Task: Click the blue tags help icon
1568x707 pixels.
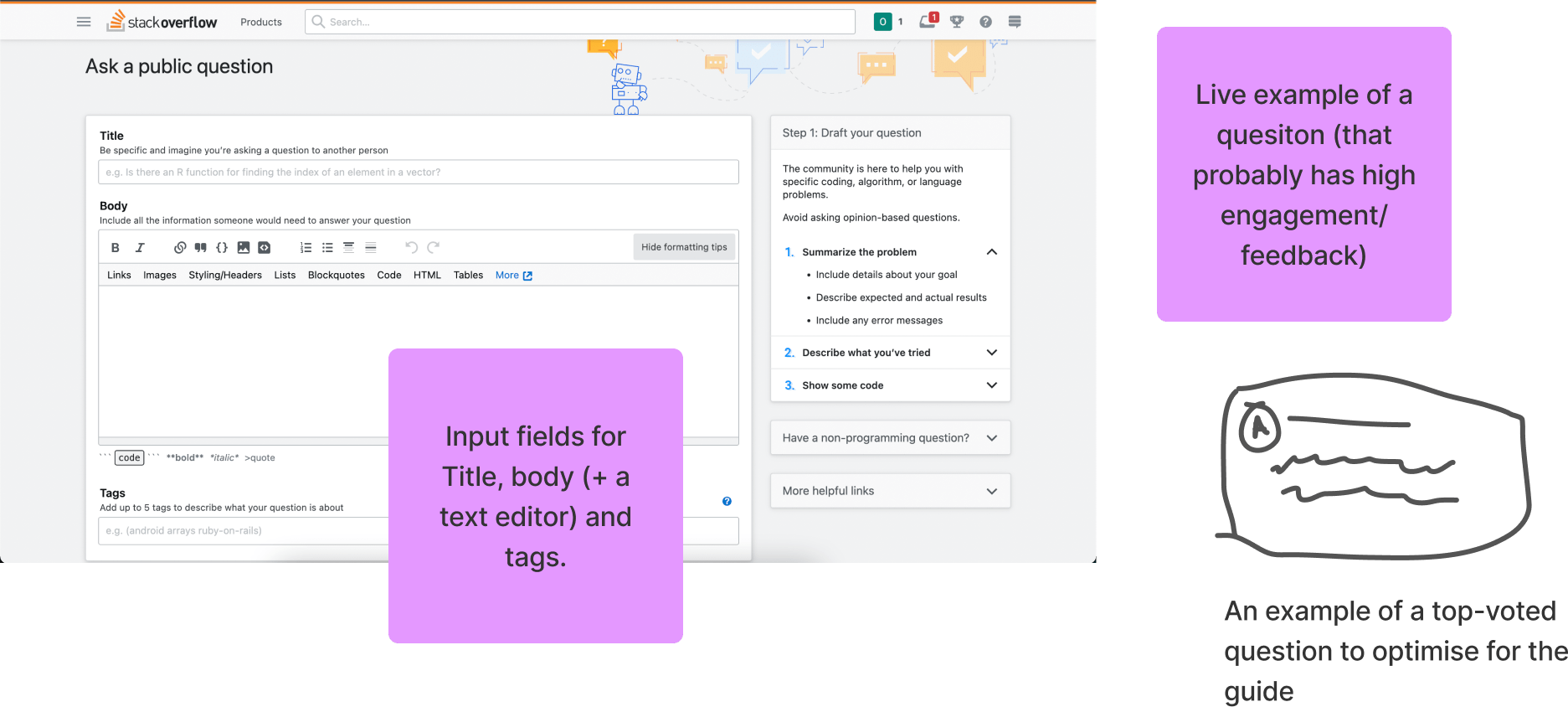Action: click(x=727, y=501)
